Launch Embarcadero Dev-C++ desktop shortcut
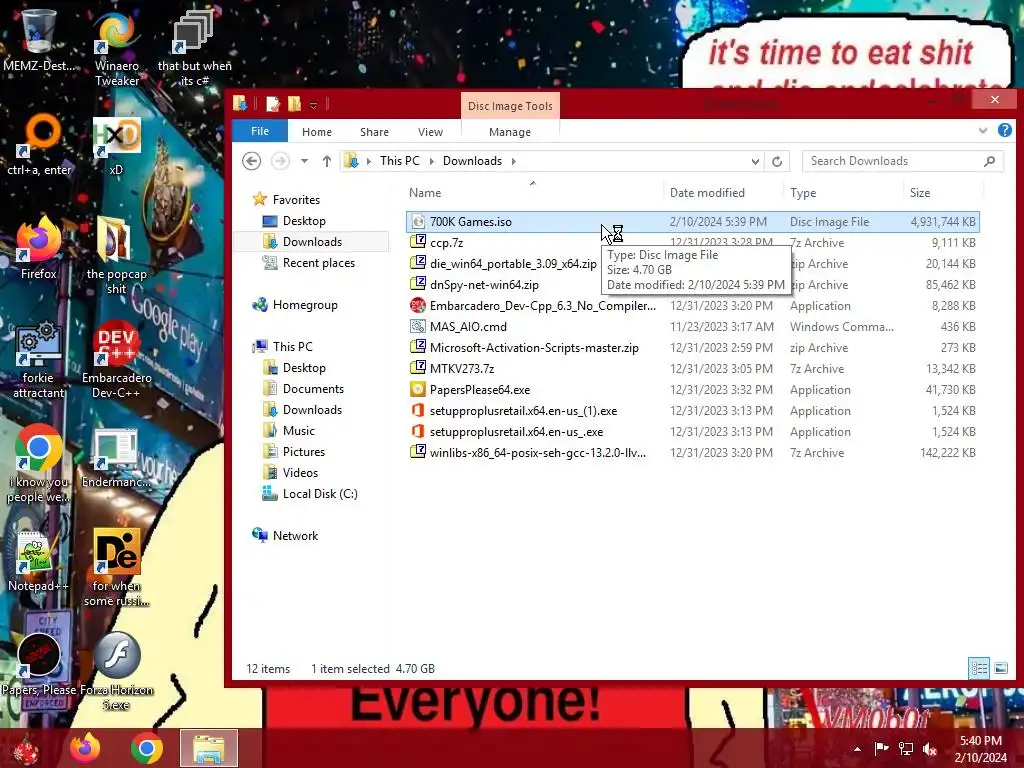This screenshot has height=768, width=1024. [x=116, y=359]
